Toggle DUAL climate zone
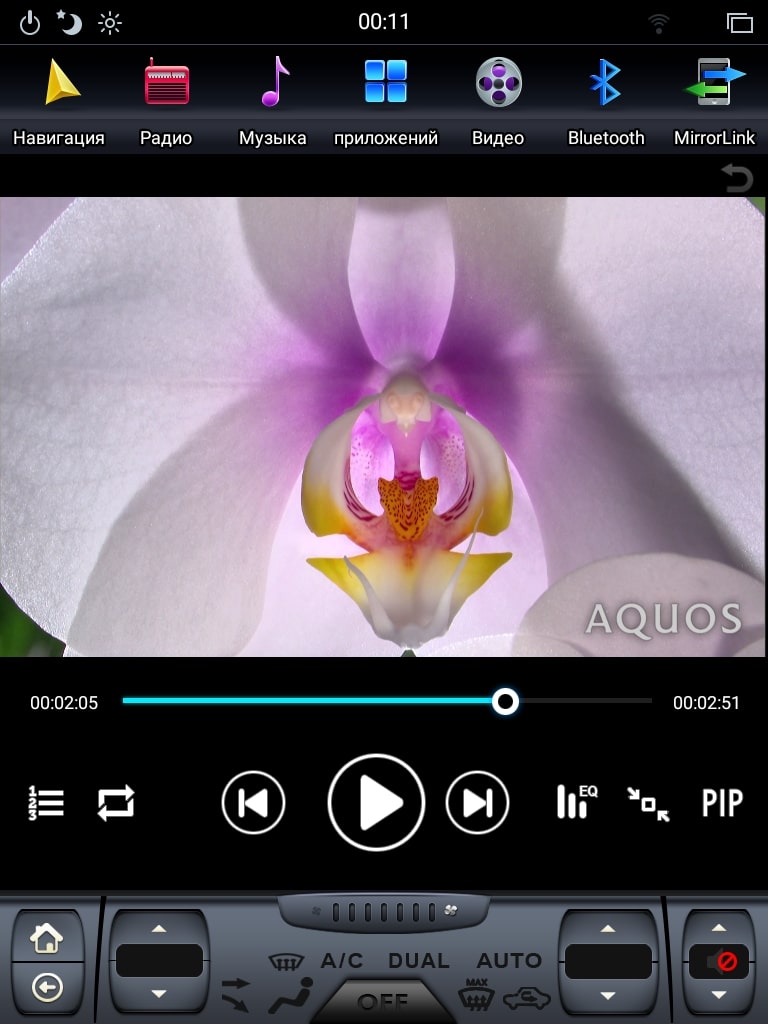The image size is (768, 1024). point(419,961)
